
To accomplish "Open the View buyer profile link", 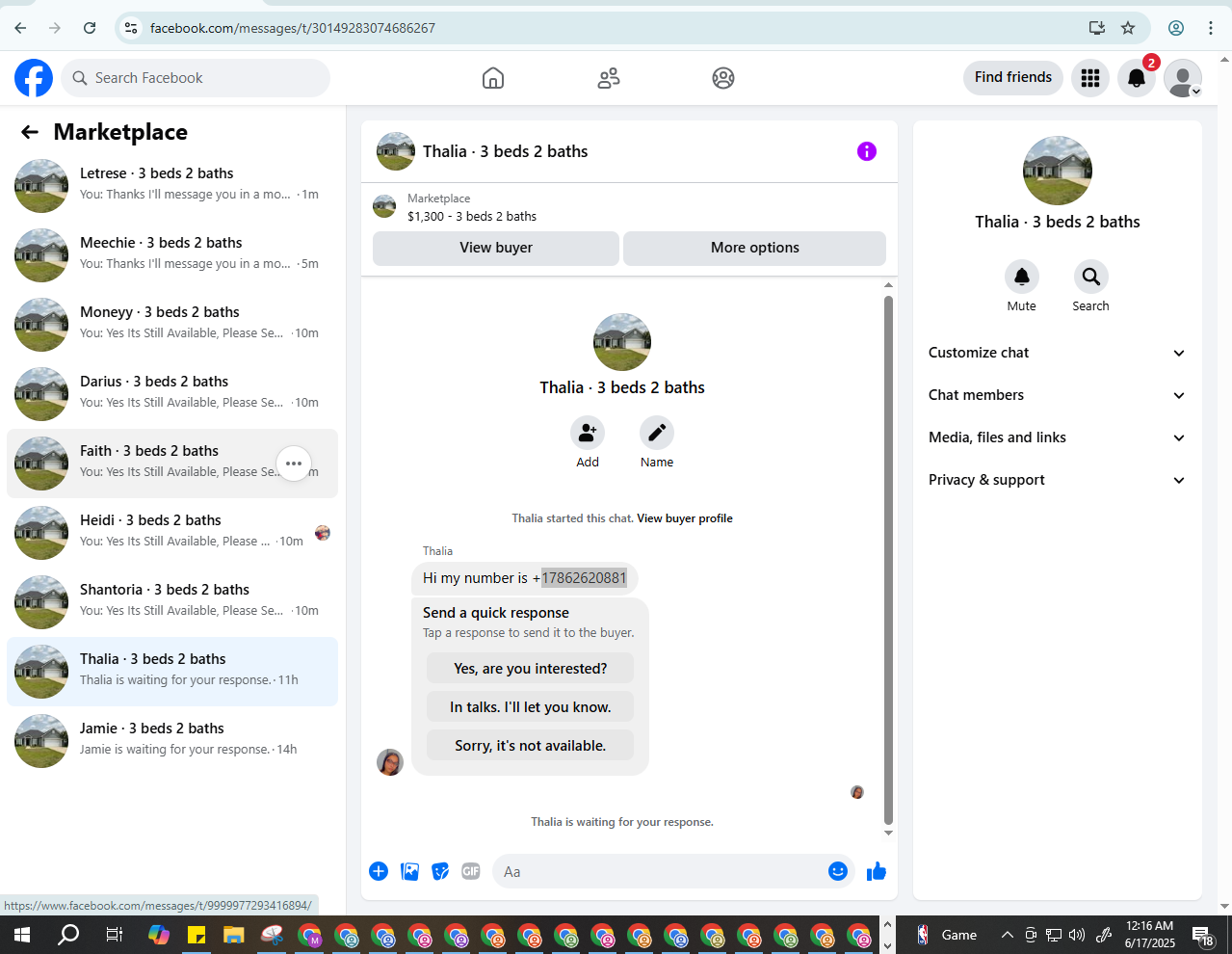I will point(685,518).
